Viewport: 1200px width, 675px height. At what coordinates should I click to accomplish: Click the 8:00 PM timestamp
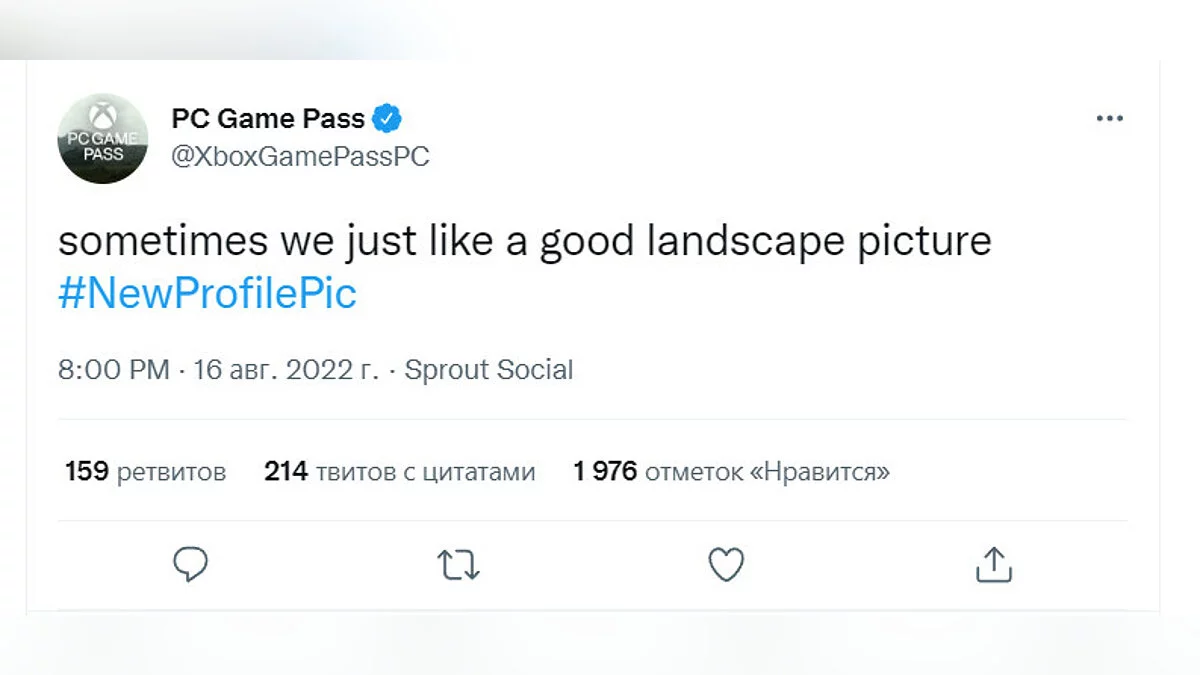click(113, 370)
